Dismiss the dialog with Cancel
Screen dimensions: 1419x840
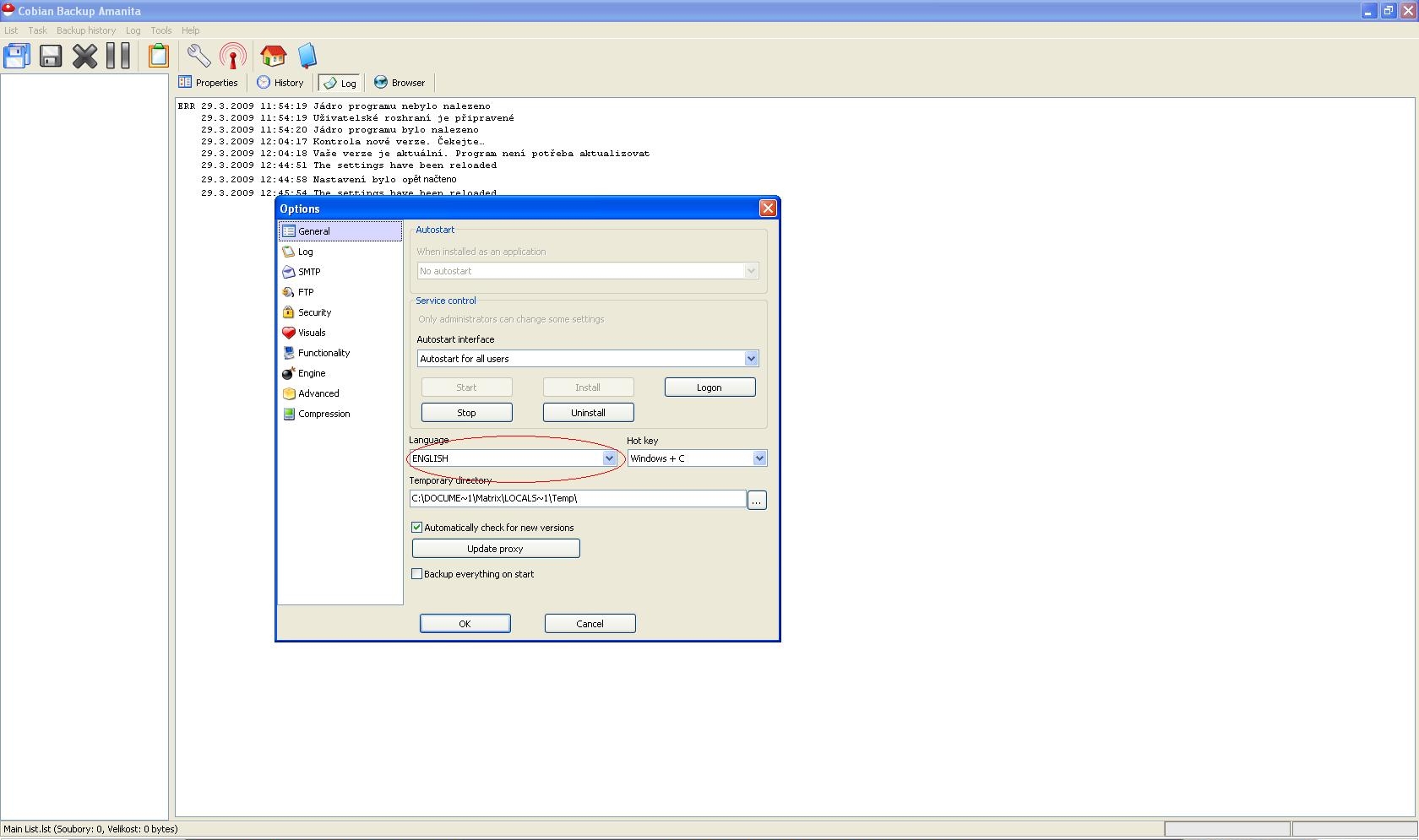pos(590,624)
